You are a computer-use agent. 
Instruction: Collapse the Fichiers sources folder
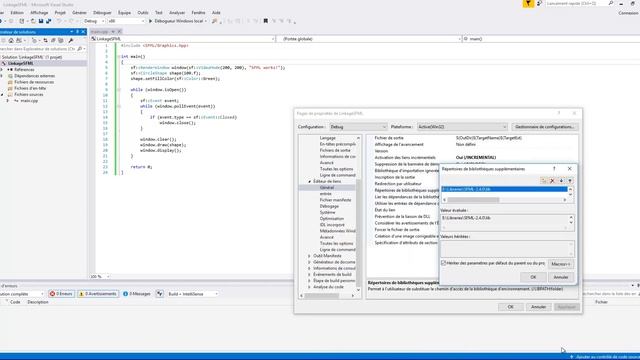tap(2, 95)
